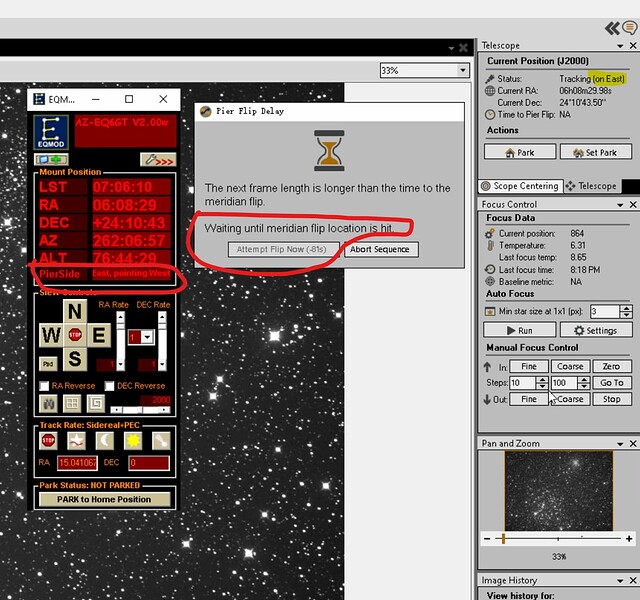Click the Abort Sequence button
This screenshot has height=600, width=640.
381,249
